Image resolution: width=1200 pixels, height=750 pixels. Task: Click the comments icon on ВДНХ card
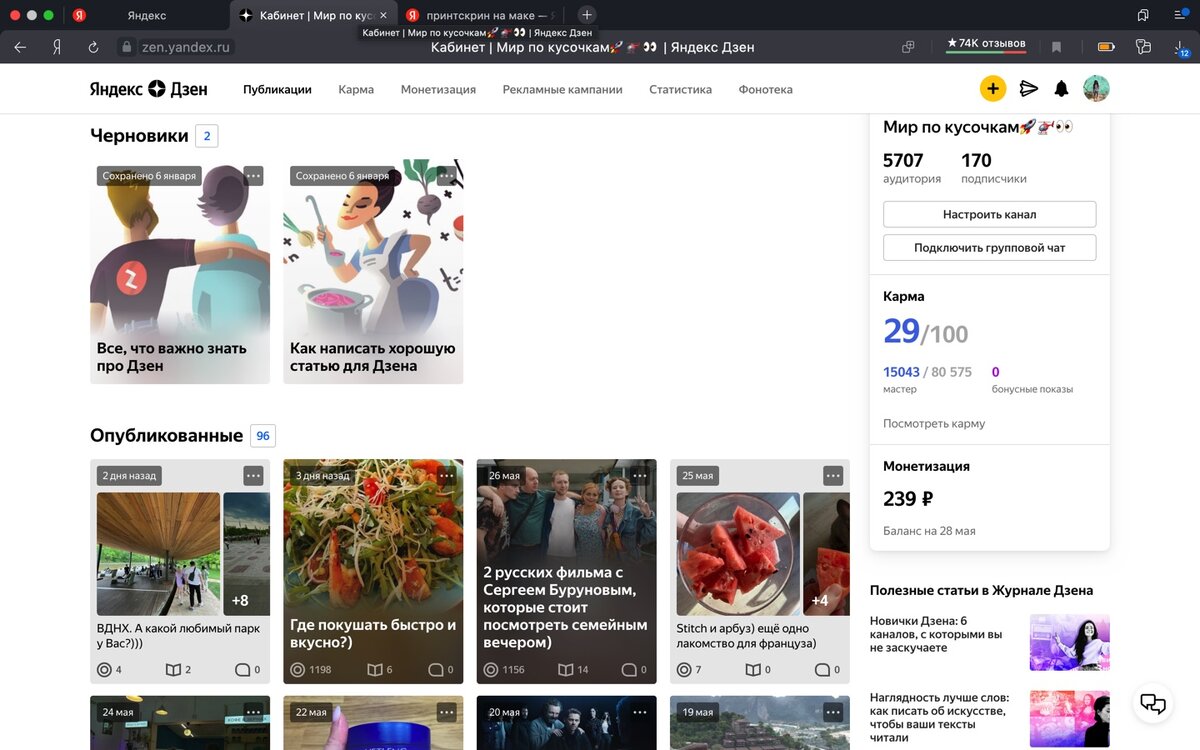[x=242, y=670]
